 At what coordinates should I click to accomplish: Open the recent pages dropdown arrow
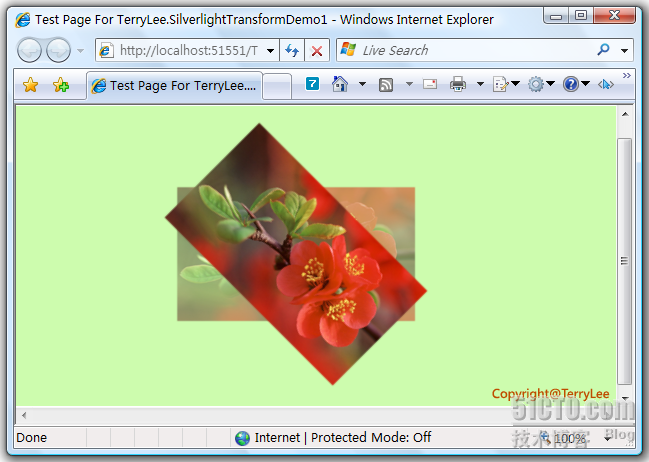(80, 51)
